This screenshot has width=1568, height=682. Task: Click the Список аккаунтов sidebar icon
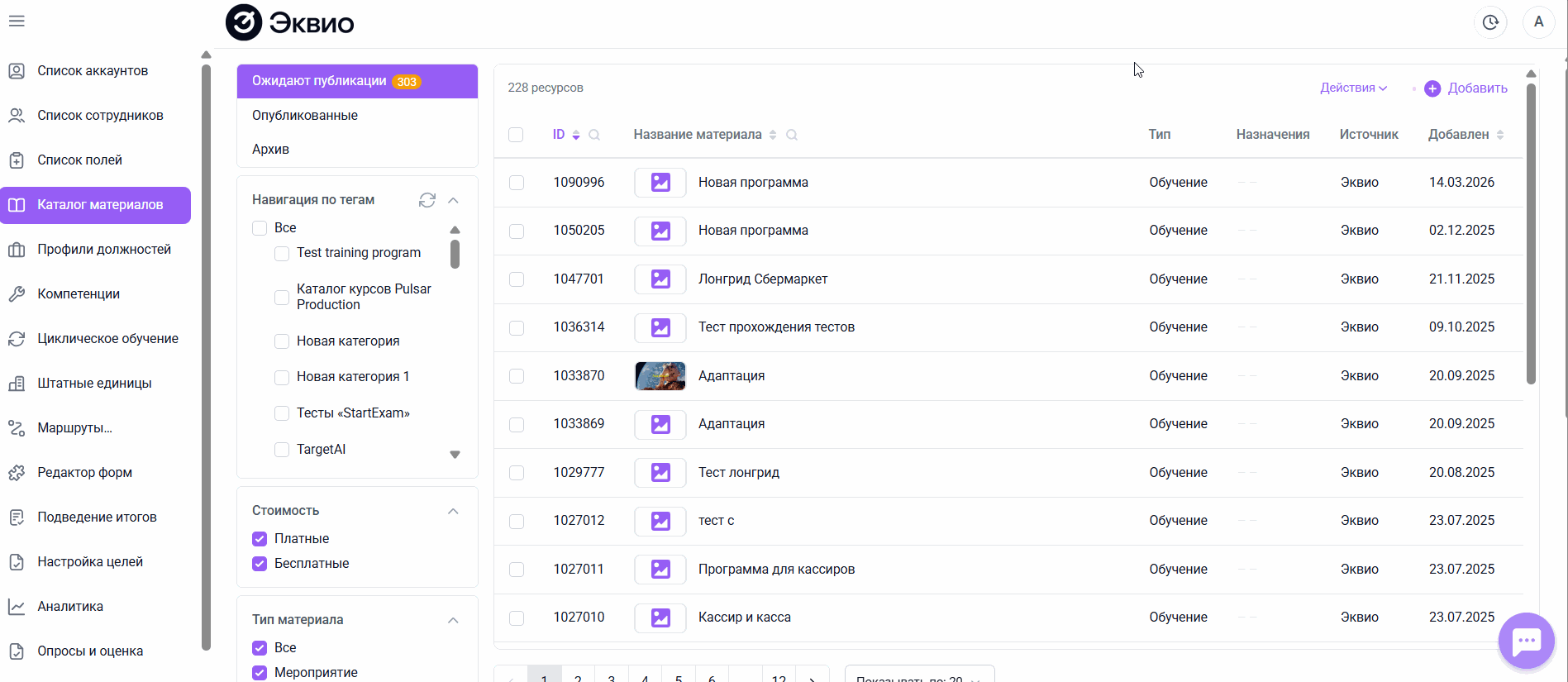pos(17,71)
